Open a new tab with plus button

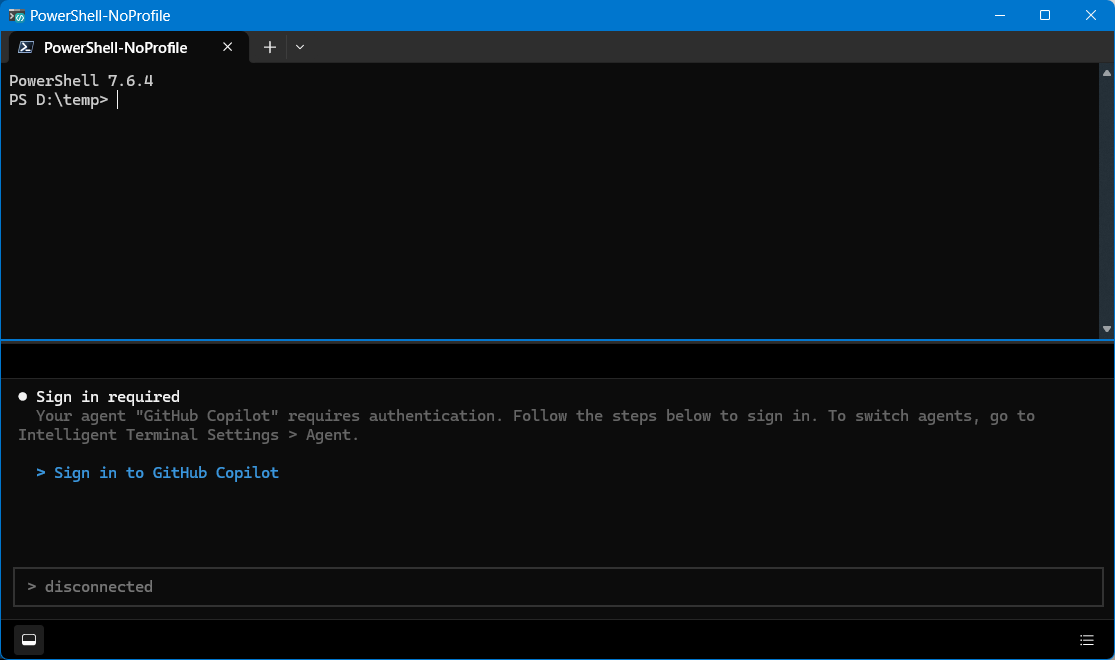pos(270,47)
